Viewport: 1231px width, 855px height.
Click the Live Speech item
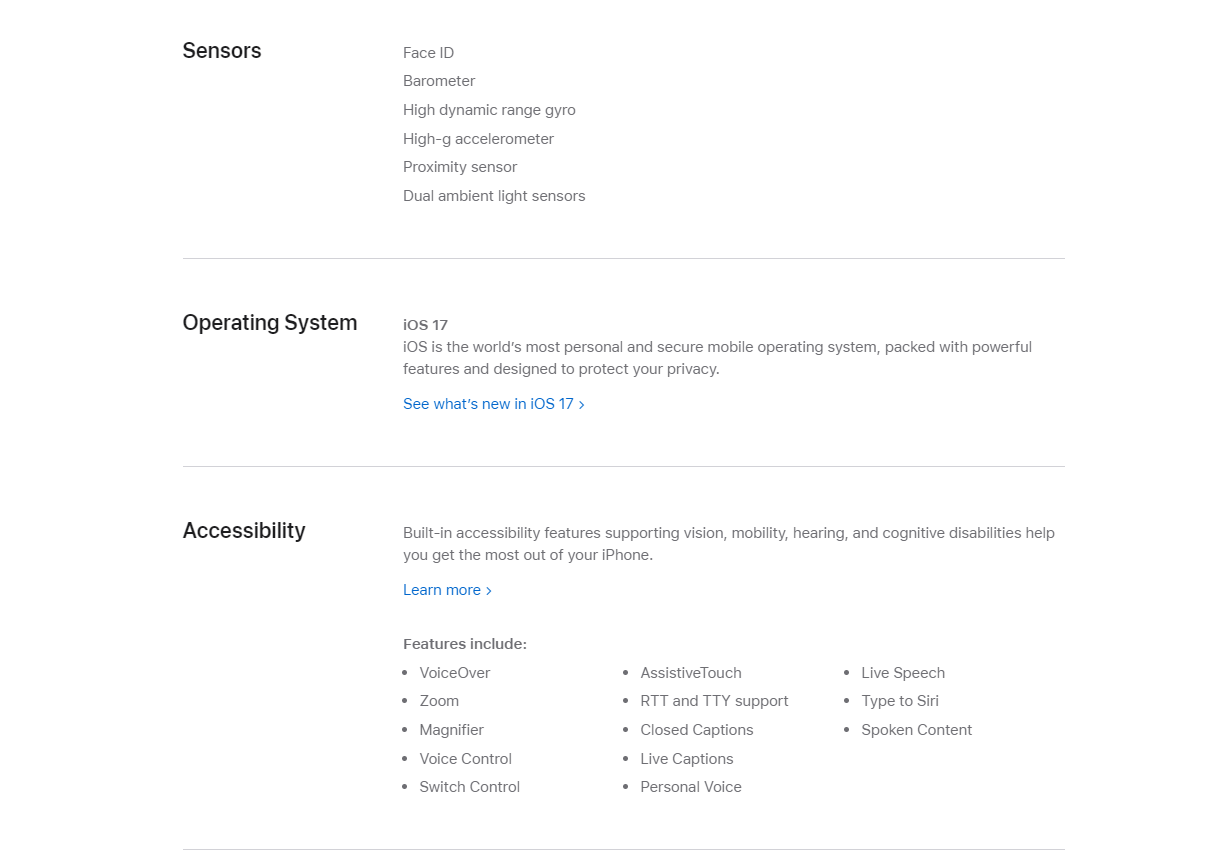point(903,673)
